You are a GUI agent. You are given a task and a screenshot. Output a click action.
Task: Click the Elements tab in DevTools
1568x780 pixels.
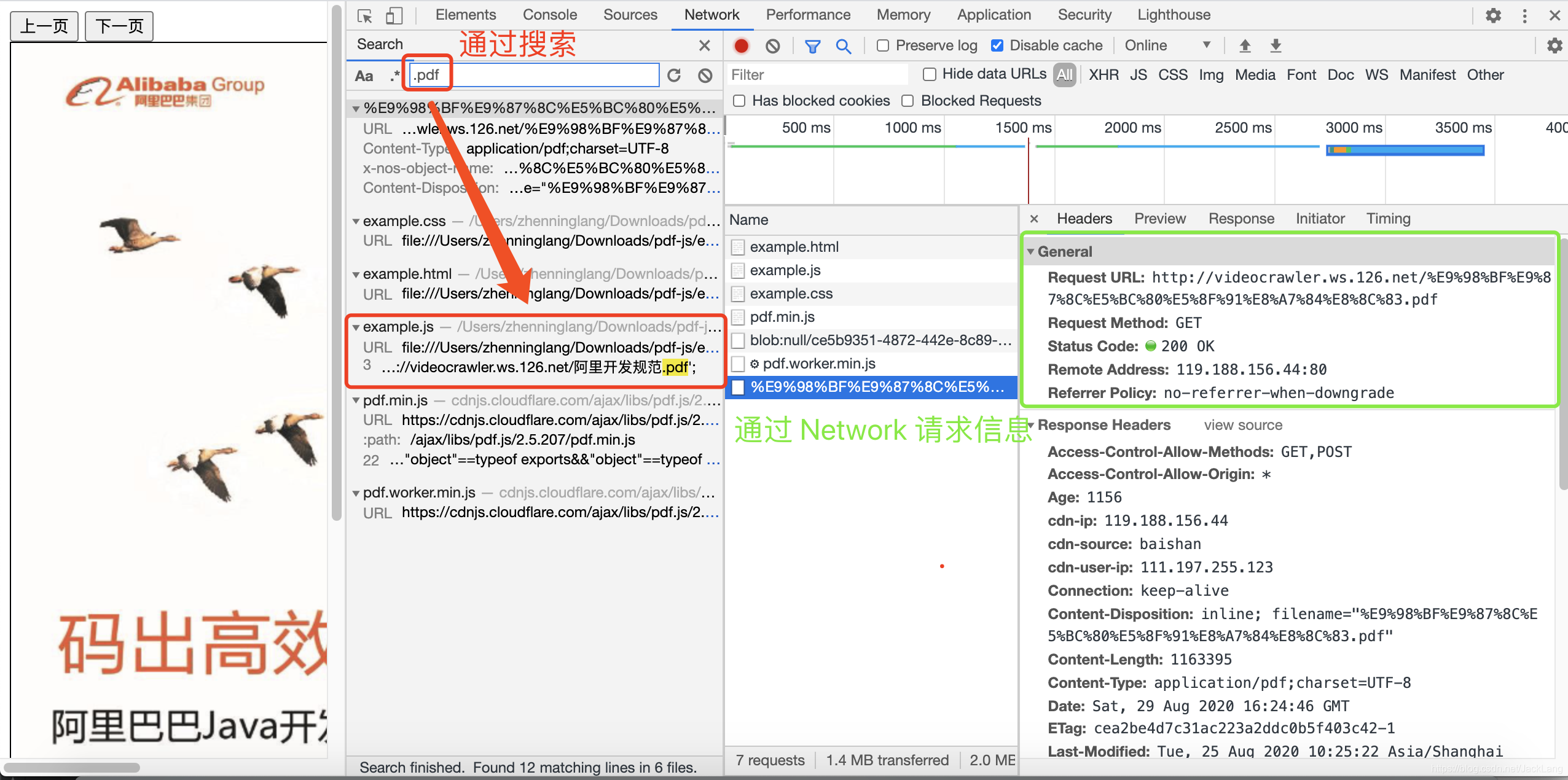pyautogui.click(x=467, y=15)
